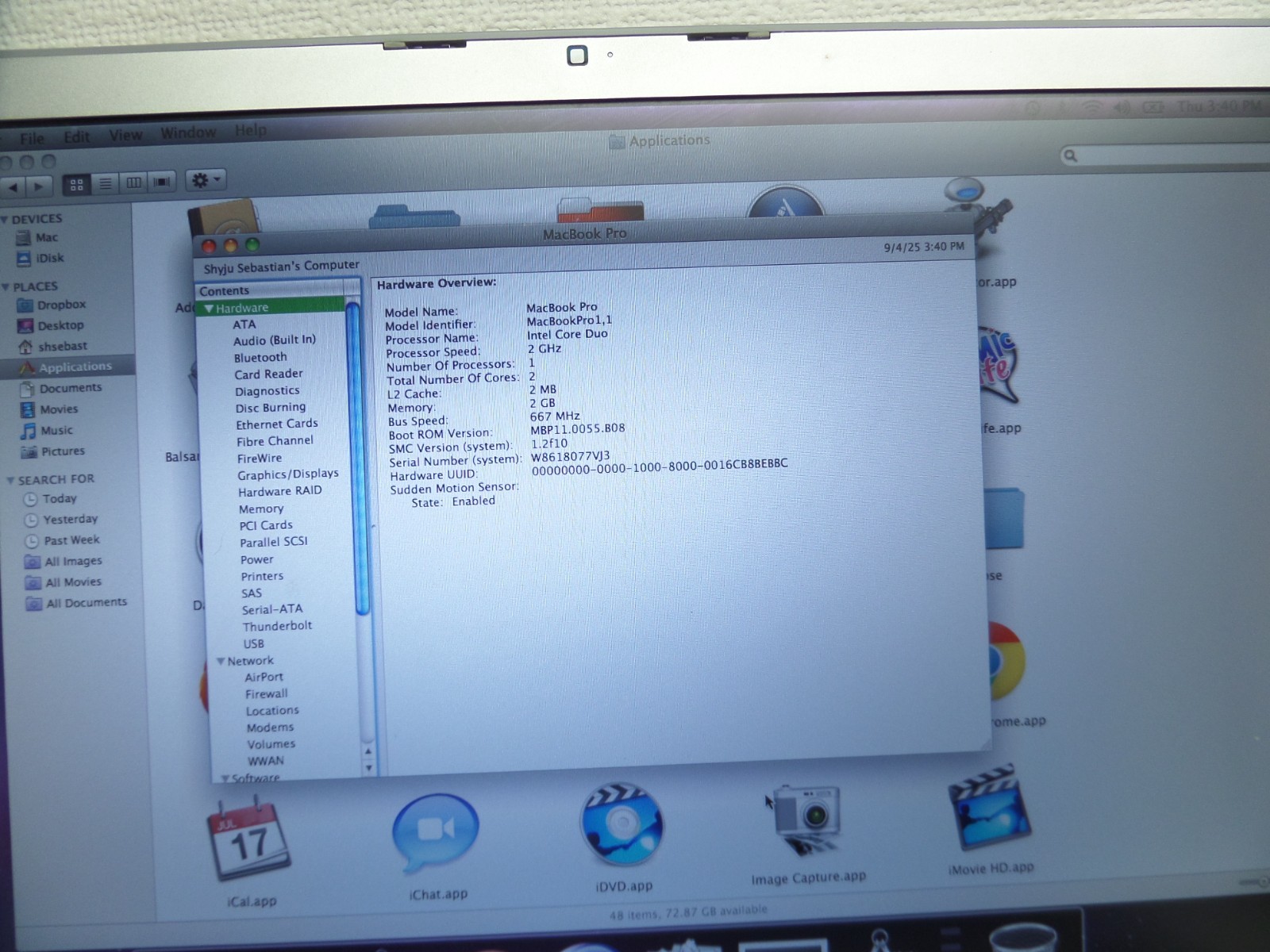Open the Help menu
The height and width of the screenshot is (952, 1270).
[251, 130]
